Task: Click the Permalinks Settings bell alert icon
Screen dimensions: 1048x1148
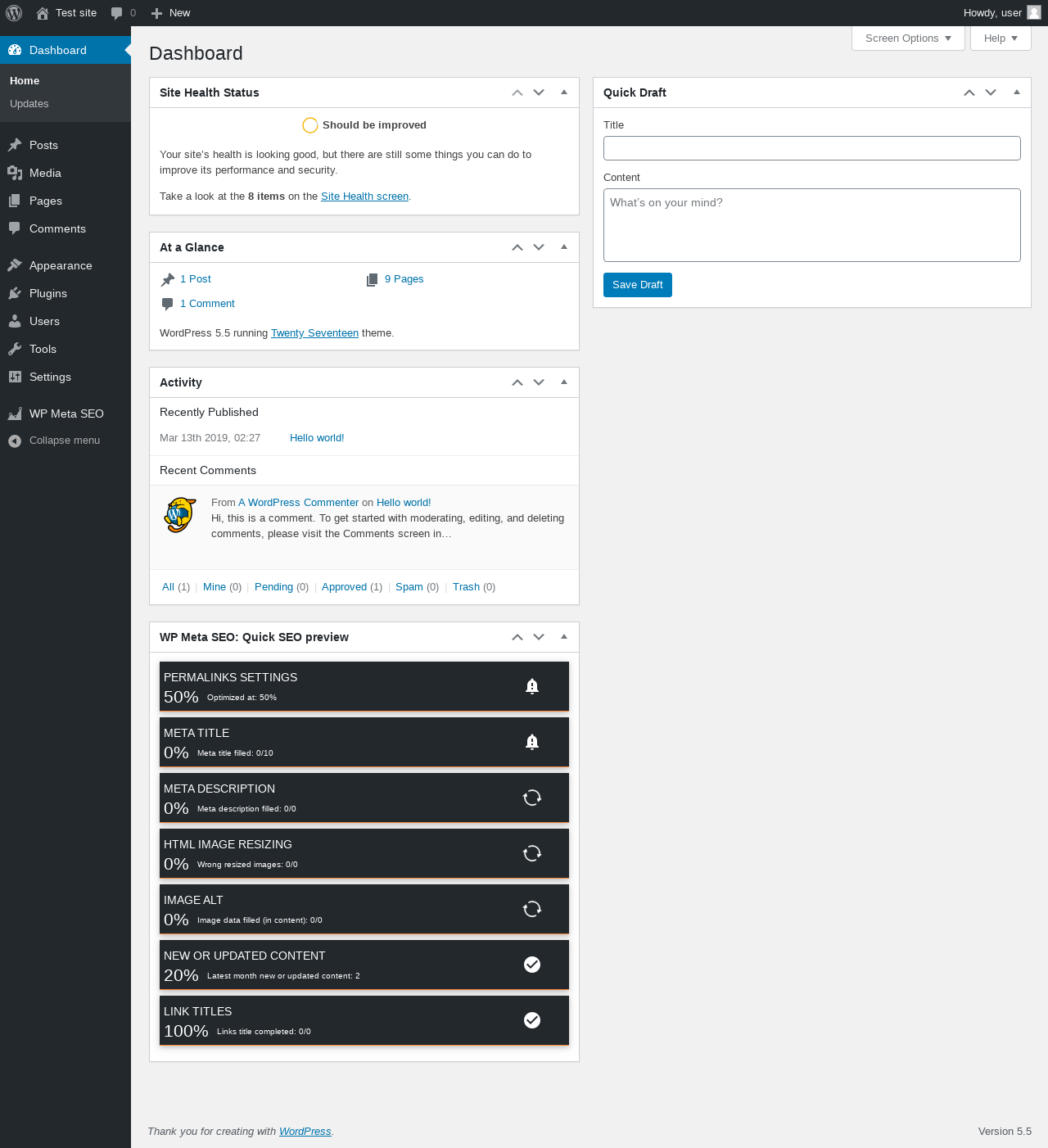Action: click(532, 686)
